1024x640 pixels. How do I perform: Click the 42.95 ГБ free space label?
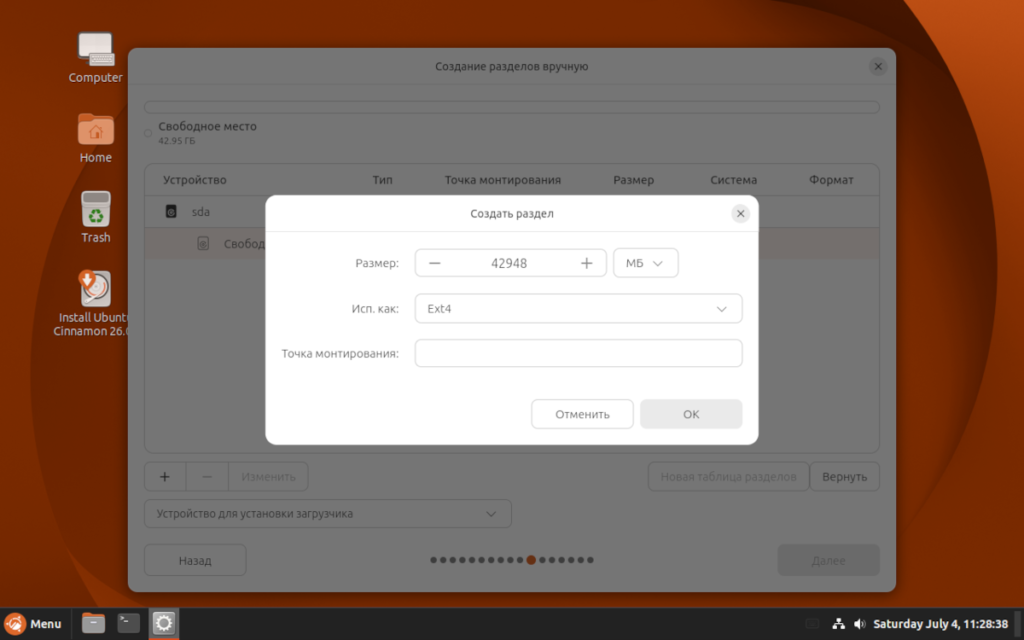click(176, 141)
